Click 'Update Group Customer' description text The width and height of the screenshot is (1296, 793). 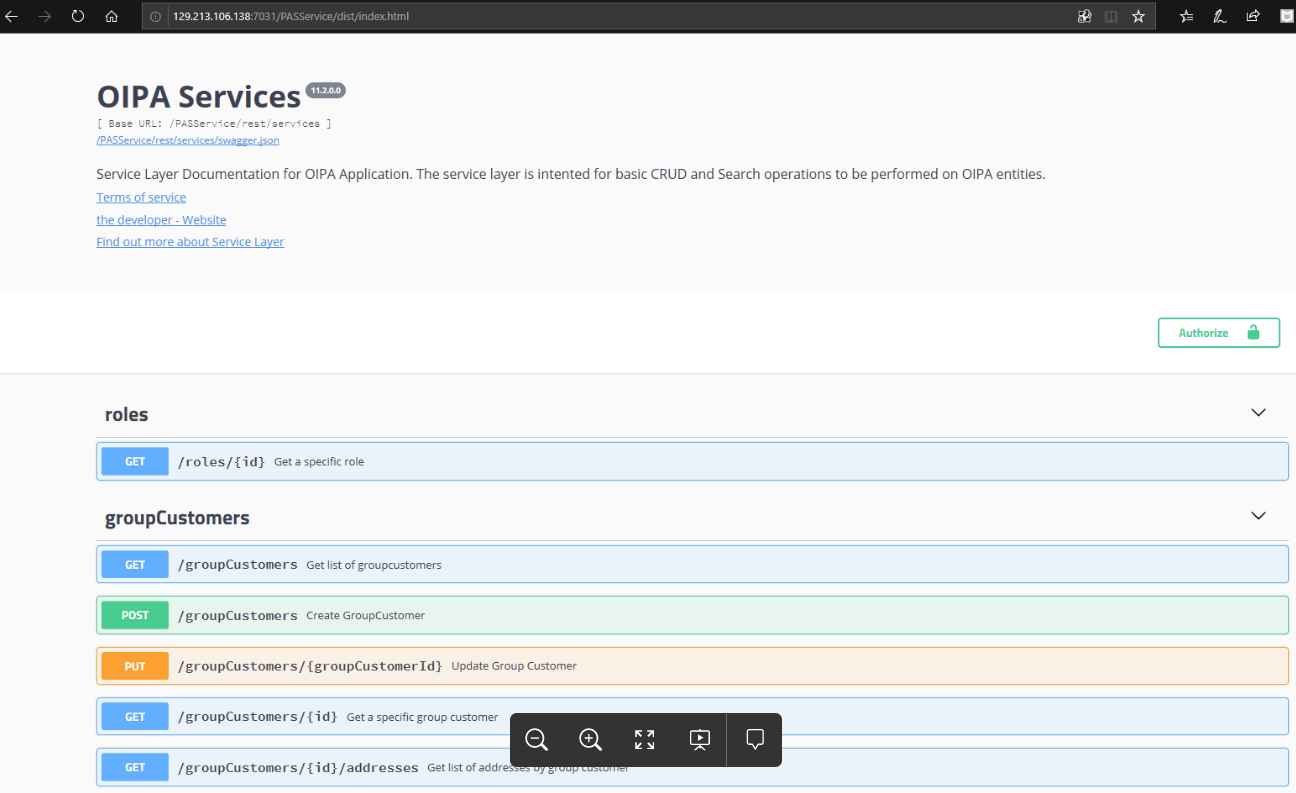pyautogui.click(x=514, y=666)
